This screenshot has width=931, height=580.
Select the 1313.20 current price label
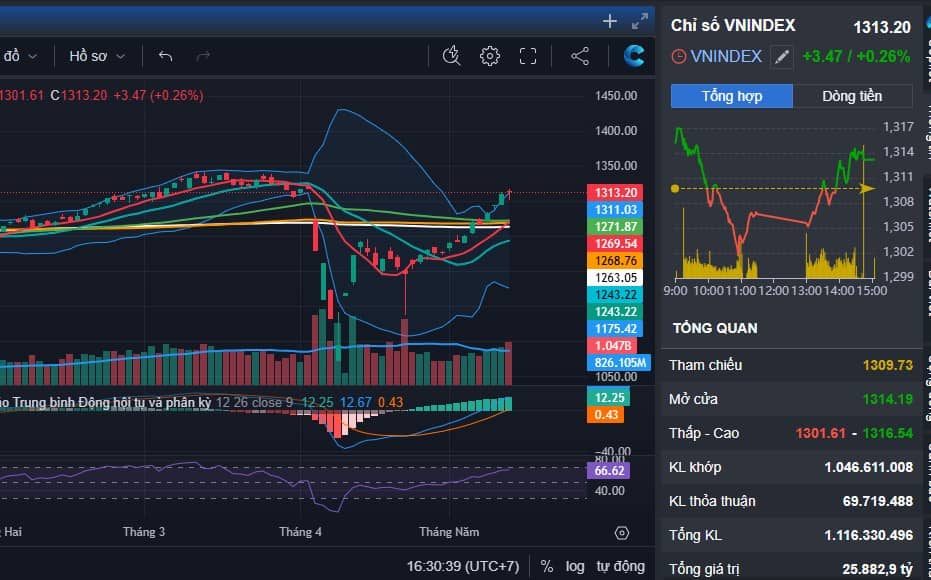[x=615, y=192]
